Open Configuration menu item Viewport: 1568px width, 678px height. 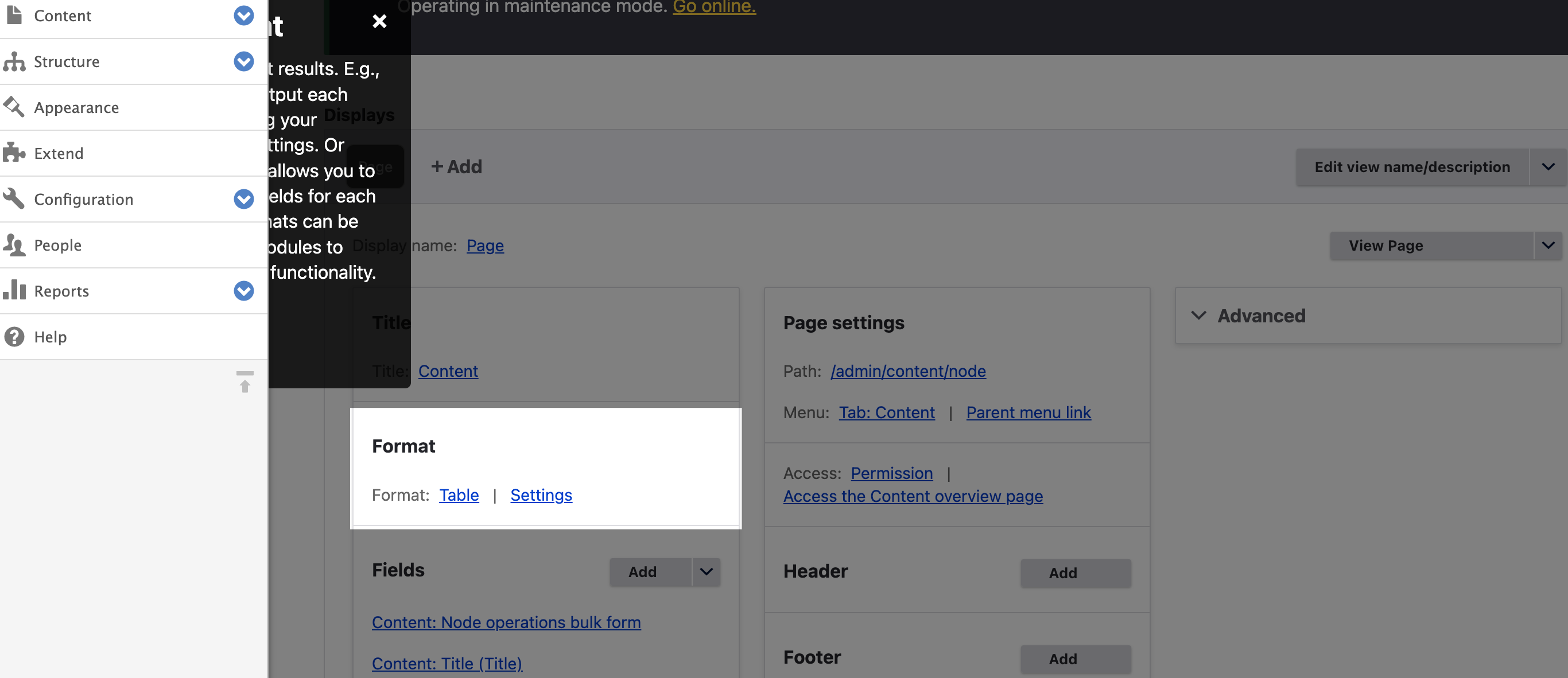pyautogui.click(x=83, y=199)
